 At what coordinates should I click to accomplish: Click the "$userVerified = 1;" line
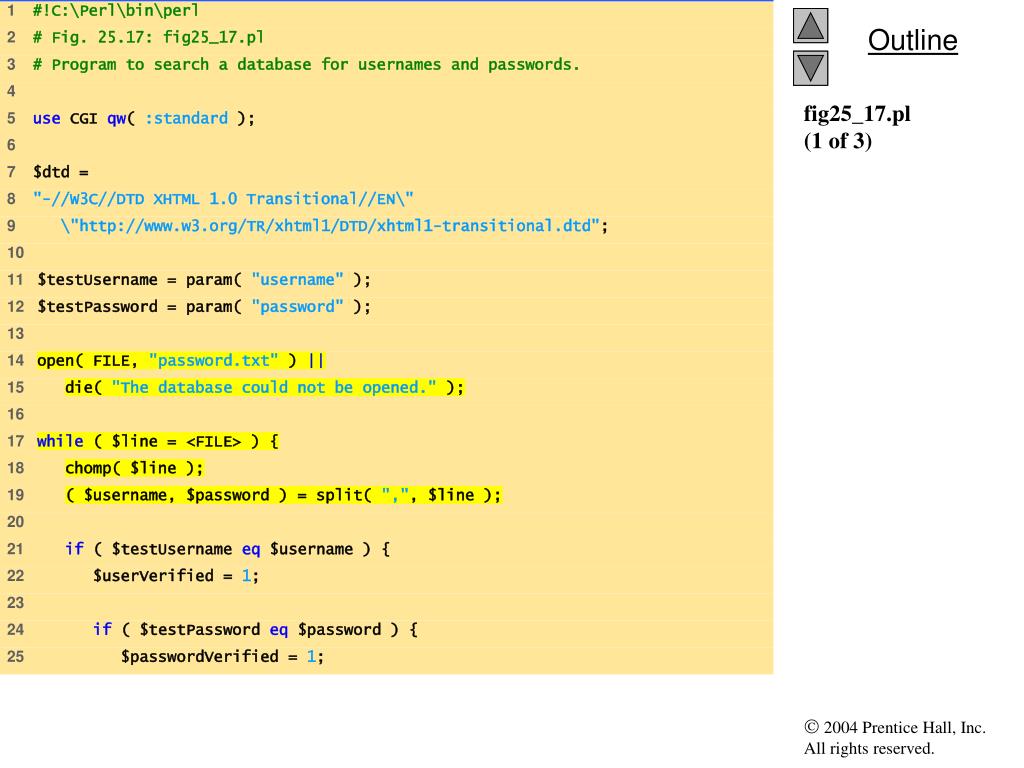tap(176, 576)
